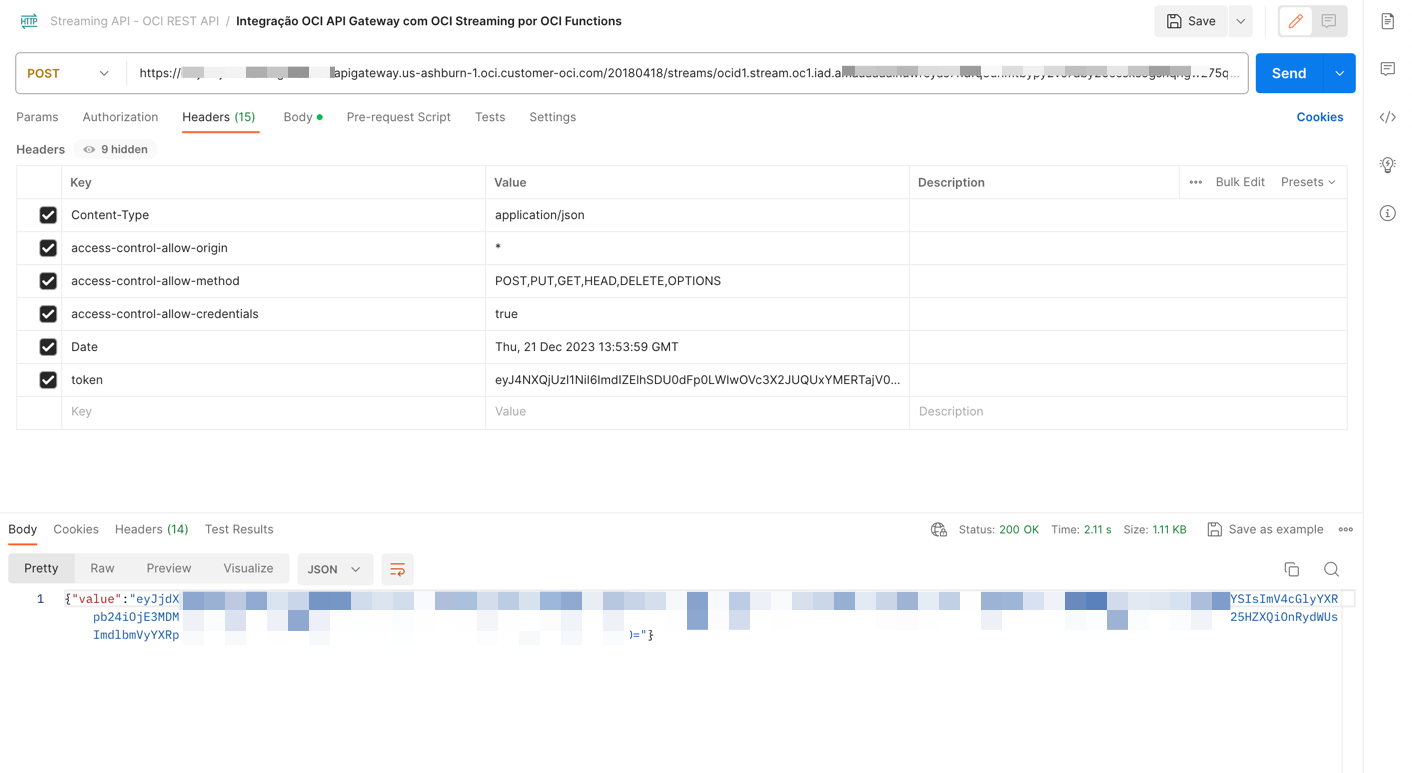
Task: Search the response with magnifier icon
Action: 1331,569
